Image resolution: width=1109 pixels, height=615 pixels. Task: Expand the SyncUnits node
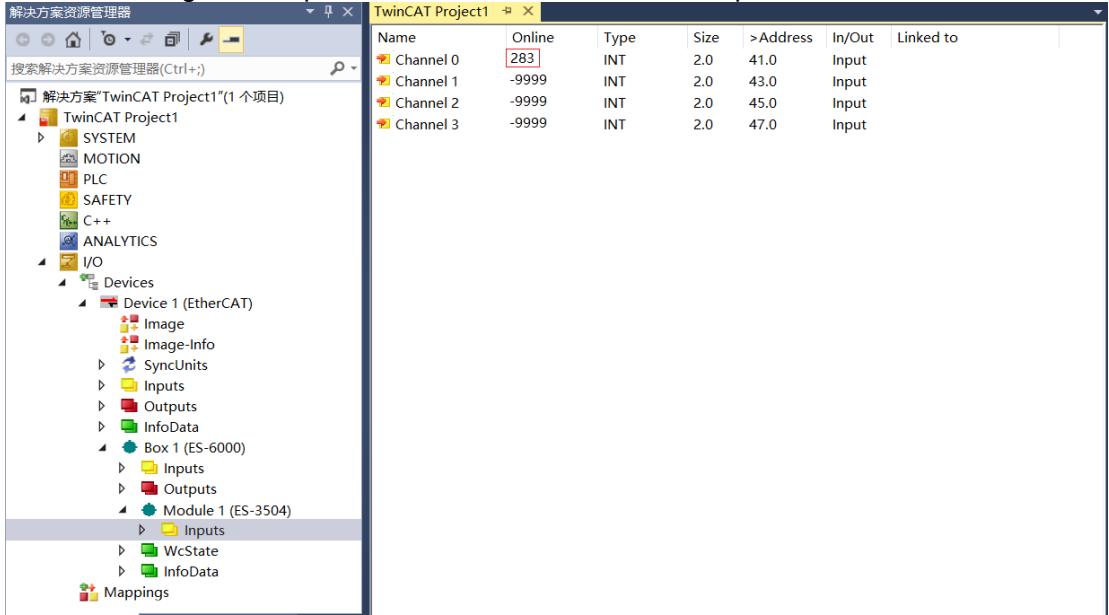point(102,365)
